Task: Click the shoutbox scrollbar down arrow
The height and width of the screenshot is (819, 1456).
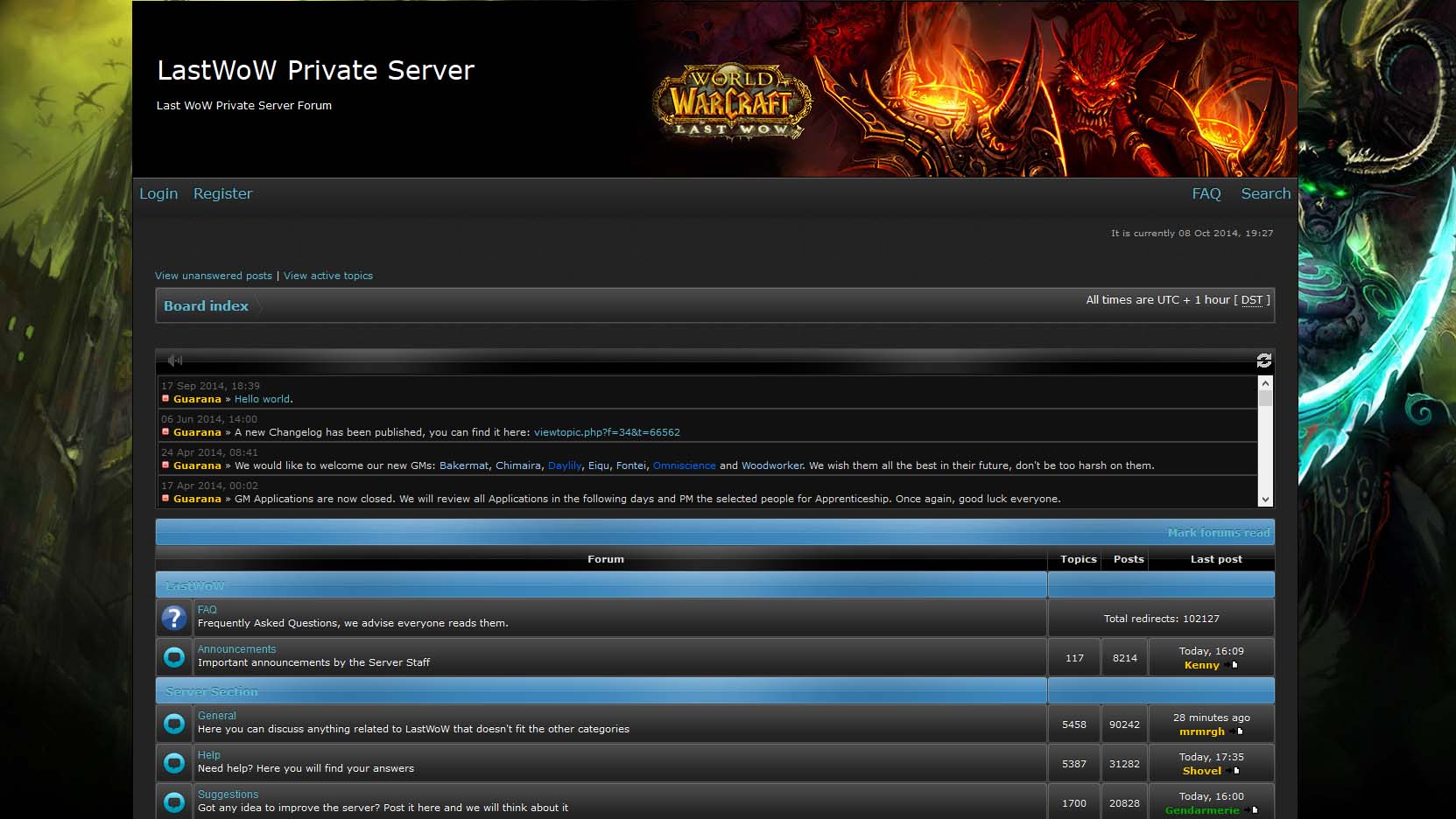Action: pos(1265,500)
